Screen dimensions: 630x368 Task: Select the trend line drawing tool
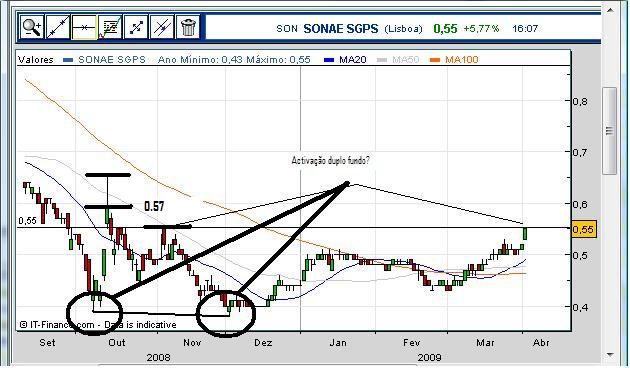(58, 27)
